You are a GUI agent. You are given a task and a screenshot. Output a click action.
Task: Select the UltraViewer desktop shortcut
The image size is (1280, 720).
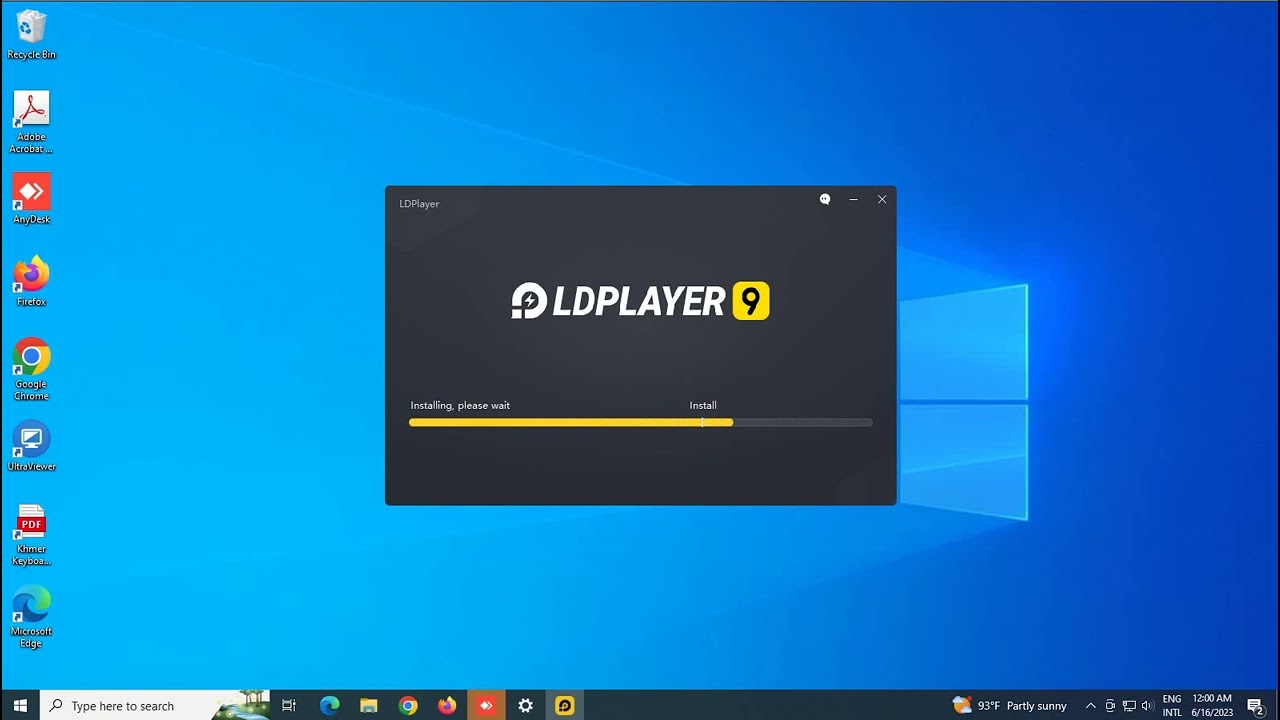coord(31,446)
